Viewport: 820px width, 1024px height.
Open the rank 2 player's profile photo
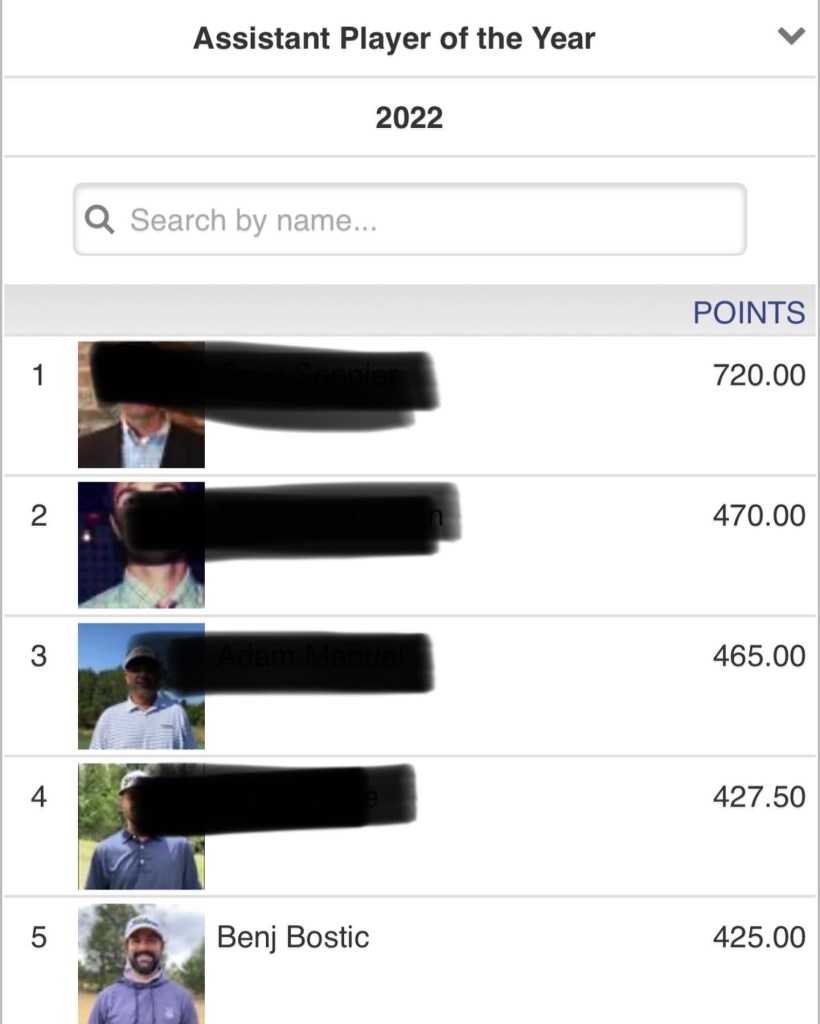pyautogui.click(x=141, y=545)
